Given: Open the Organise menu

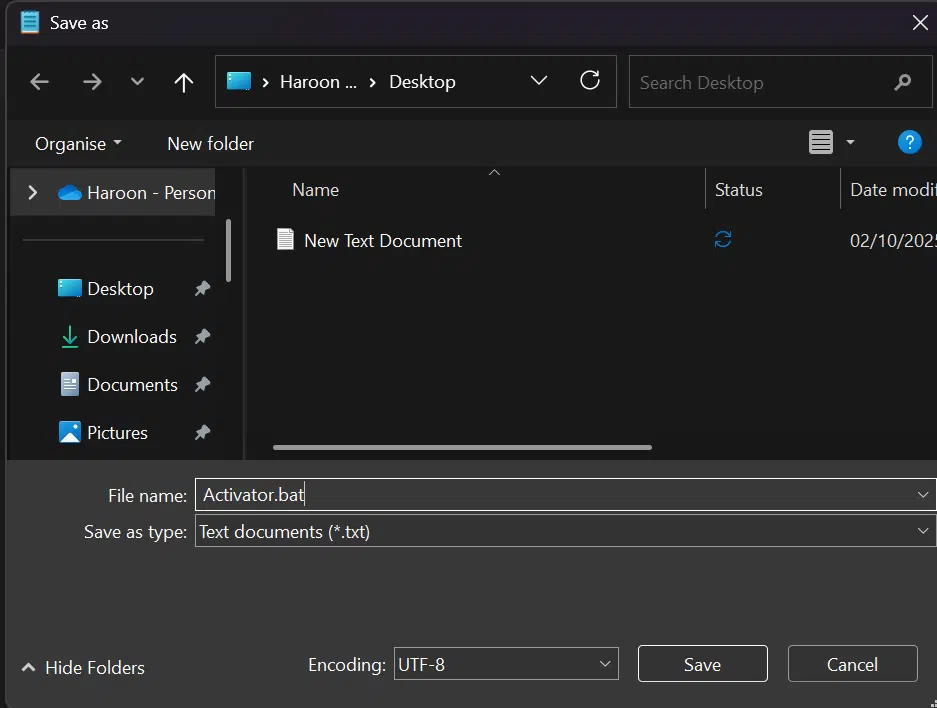Looking at the screenshot, I should 78,143.
